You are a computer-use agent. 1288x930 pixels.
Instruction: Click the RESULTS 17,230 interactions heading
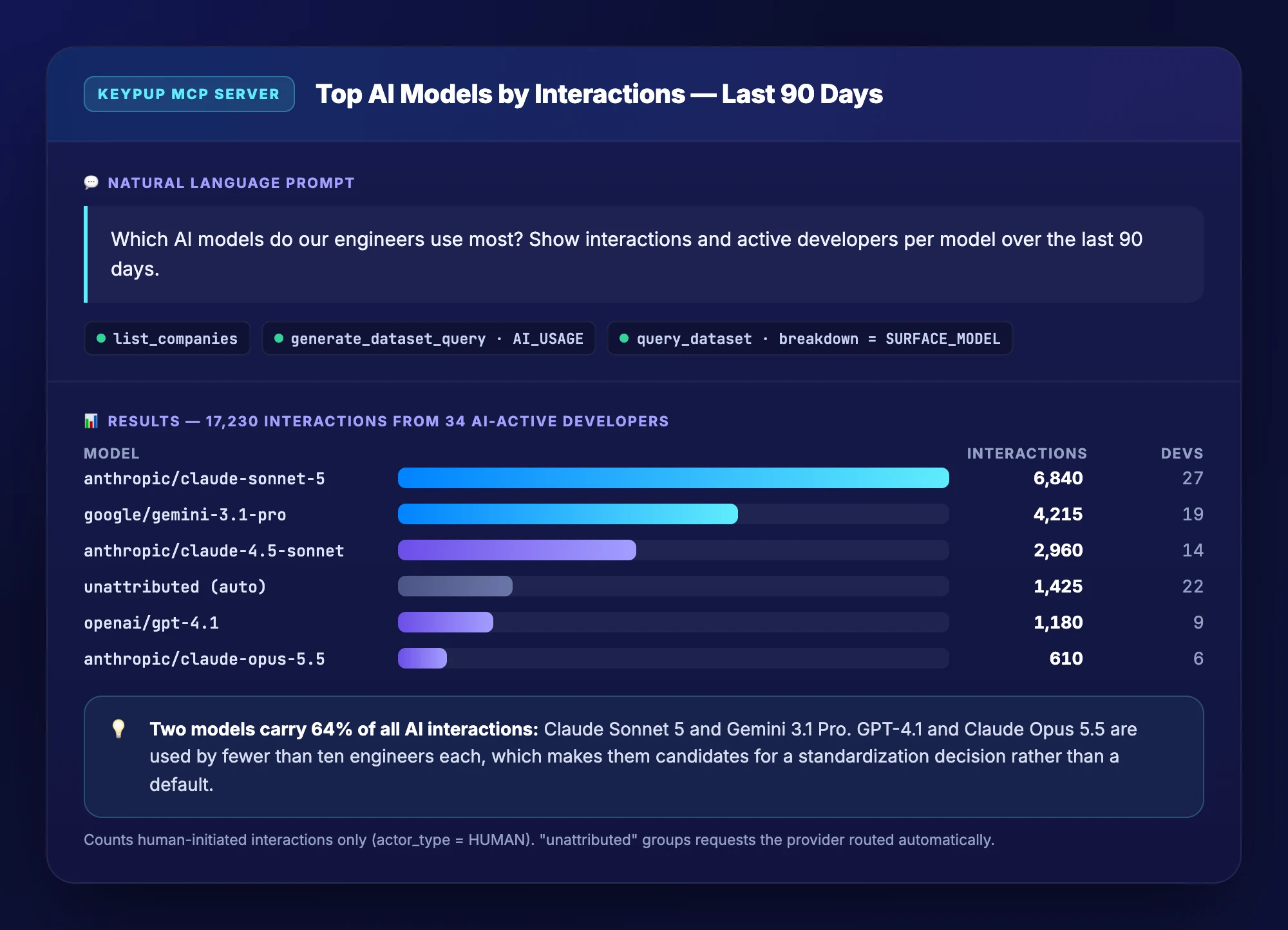[x=388, y=421]
